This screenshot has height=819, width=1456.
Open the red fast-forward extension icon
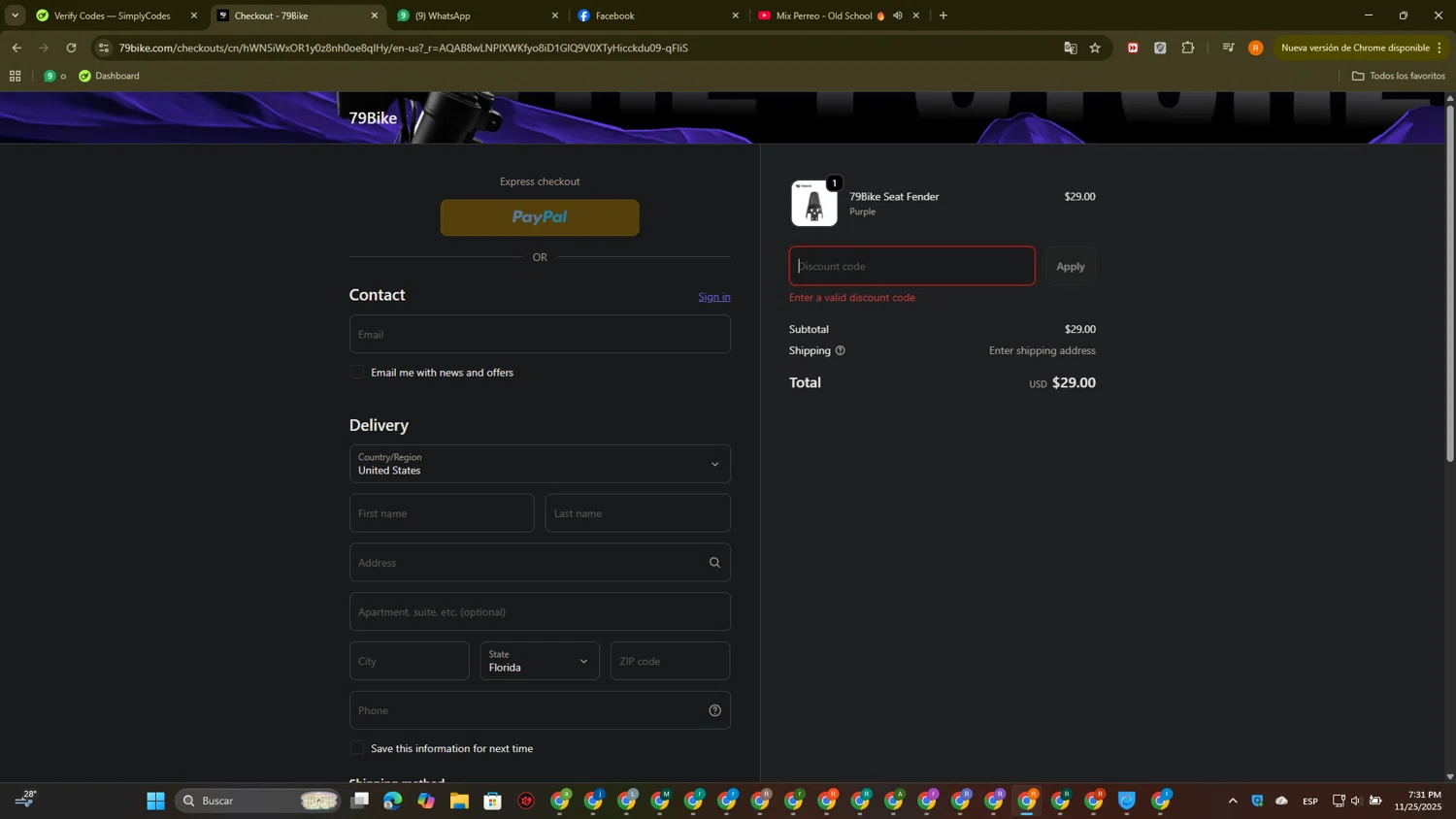(x=1133, y=48)
